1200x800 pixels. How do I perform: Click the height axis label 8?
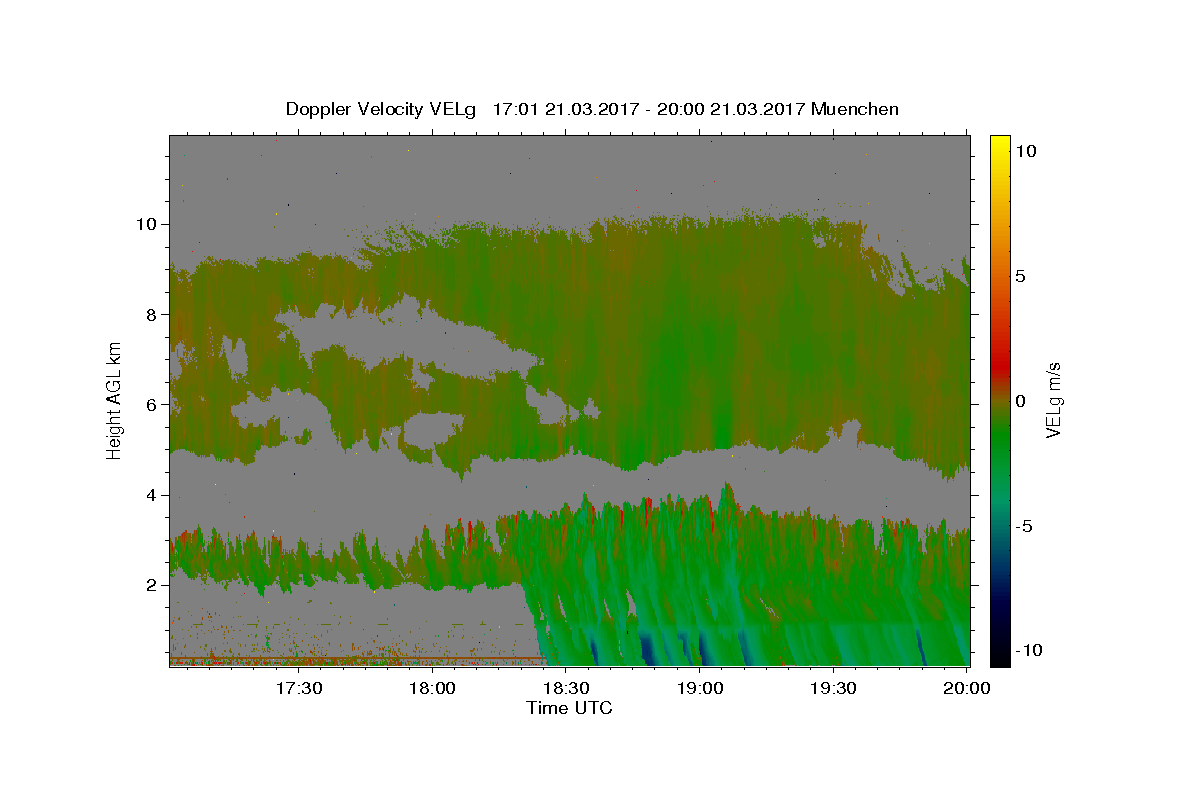tap(150, 314)
